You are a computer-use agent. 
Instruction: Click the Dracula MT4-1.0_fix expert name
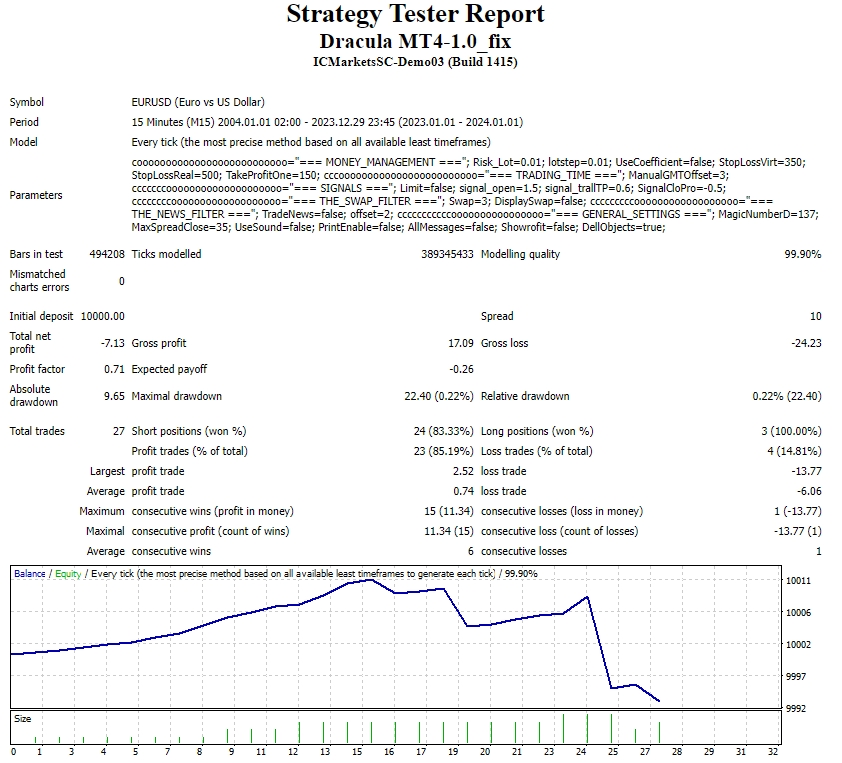[x=415, y=41]
